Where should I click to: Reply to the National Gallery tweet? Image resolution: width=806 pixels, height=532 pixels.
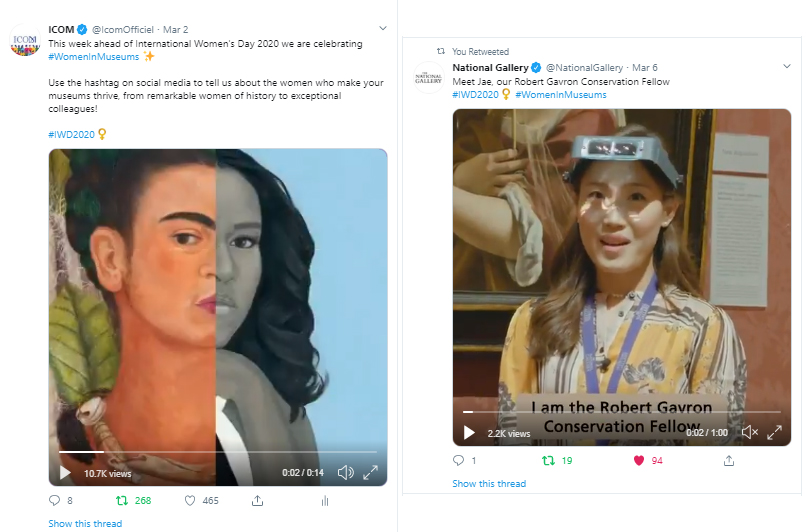pyautogui.click(x=458, y=461)
